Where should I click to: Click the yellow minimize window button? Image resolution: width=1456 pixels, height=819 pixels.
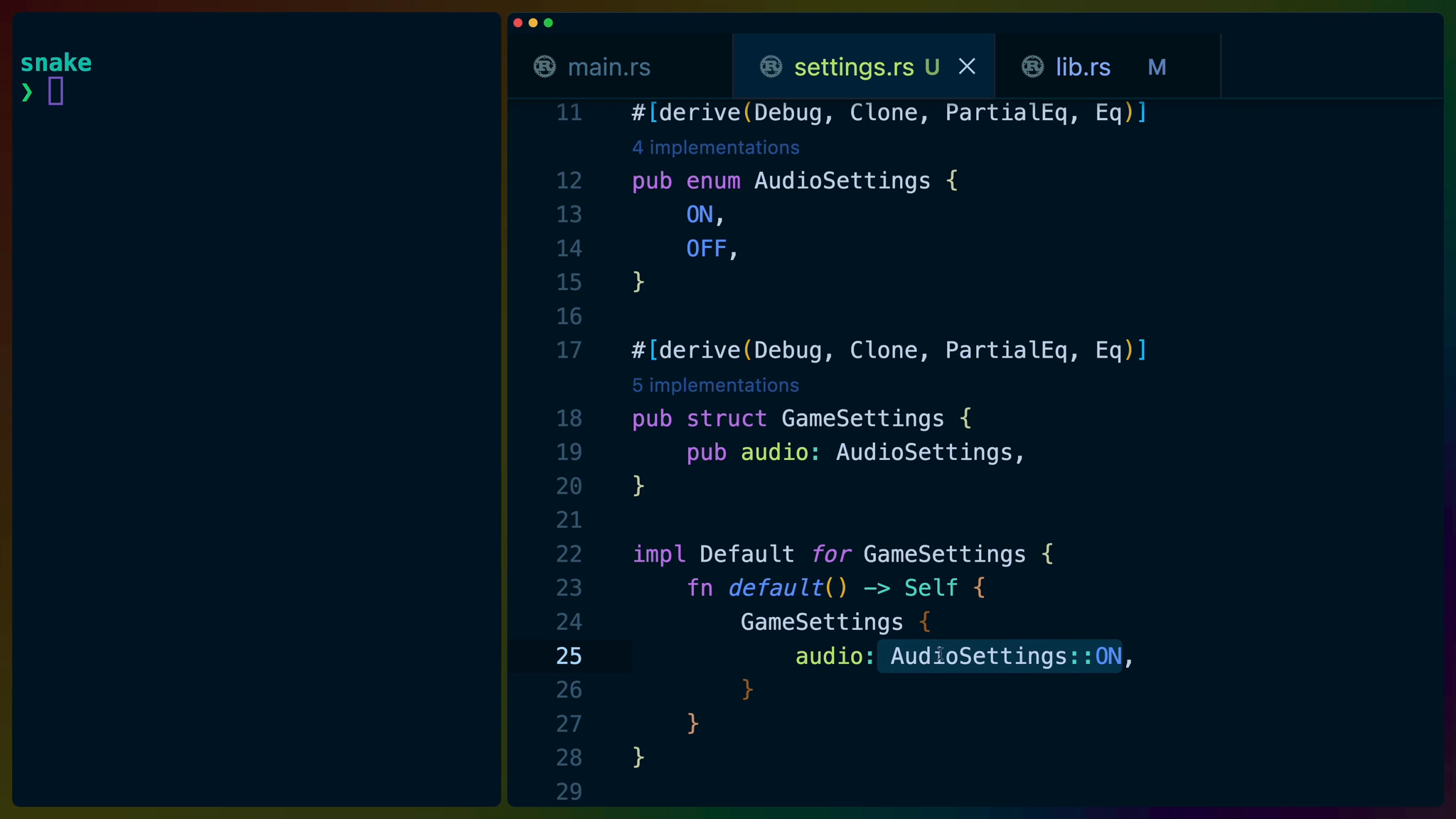(x=533, y=23)
